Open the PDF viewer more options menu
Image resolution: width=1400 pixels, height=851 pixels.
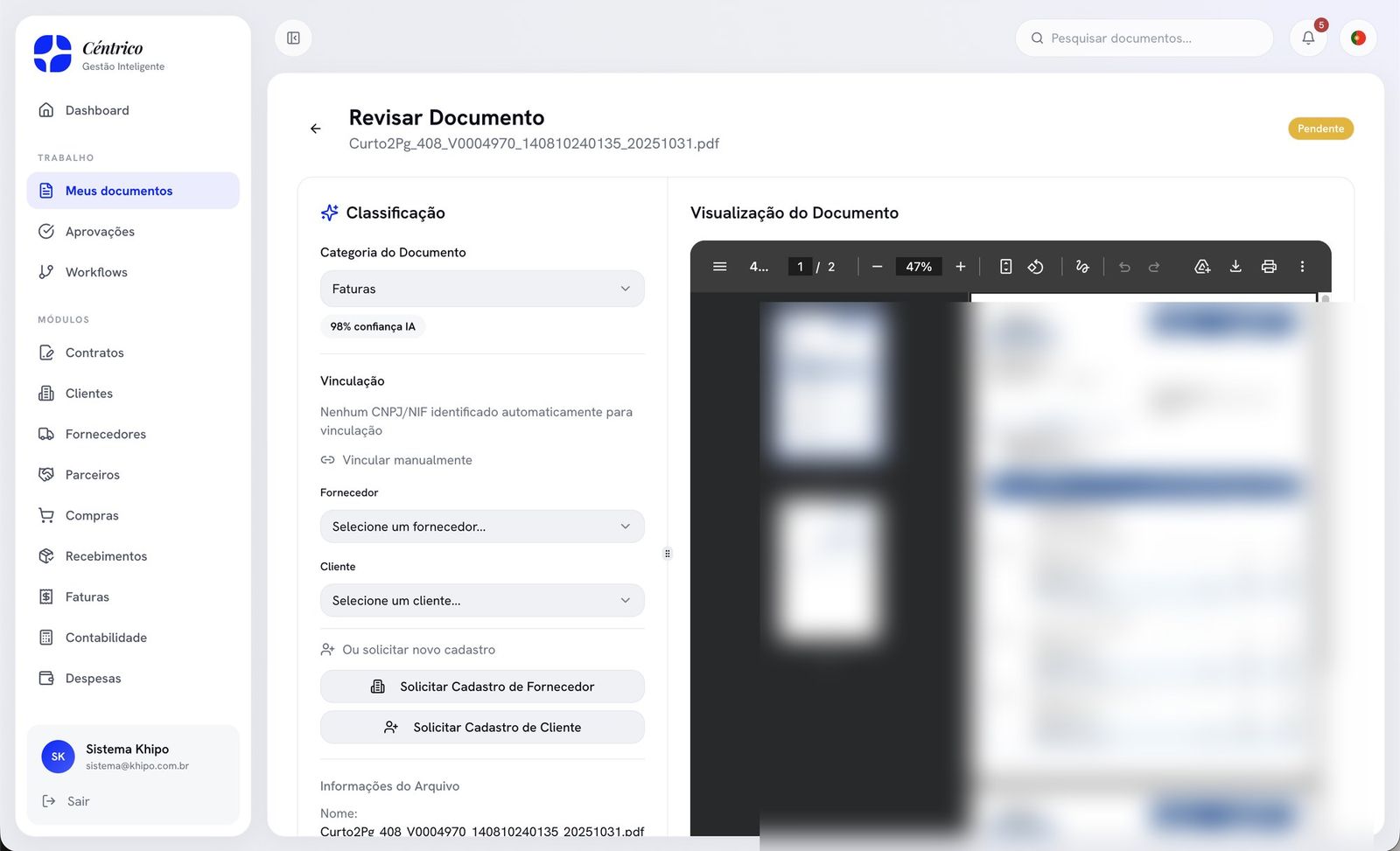pos(1302,267)
